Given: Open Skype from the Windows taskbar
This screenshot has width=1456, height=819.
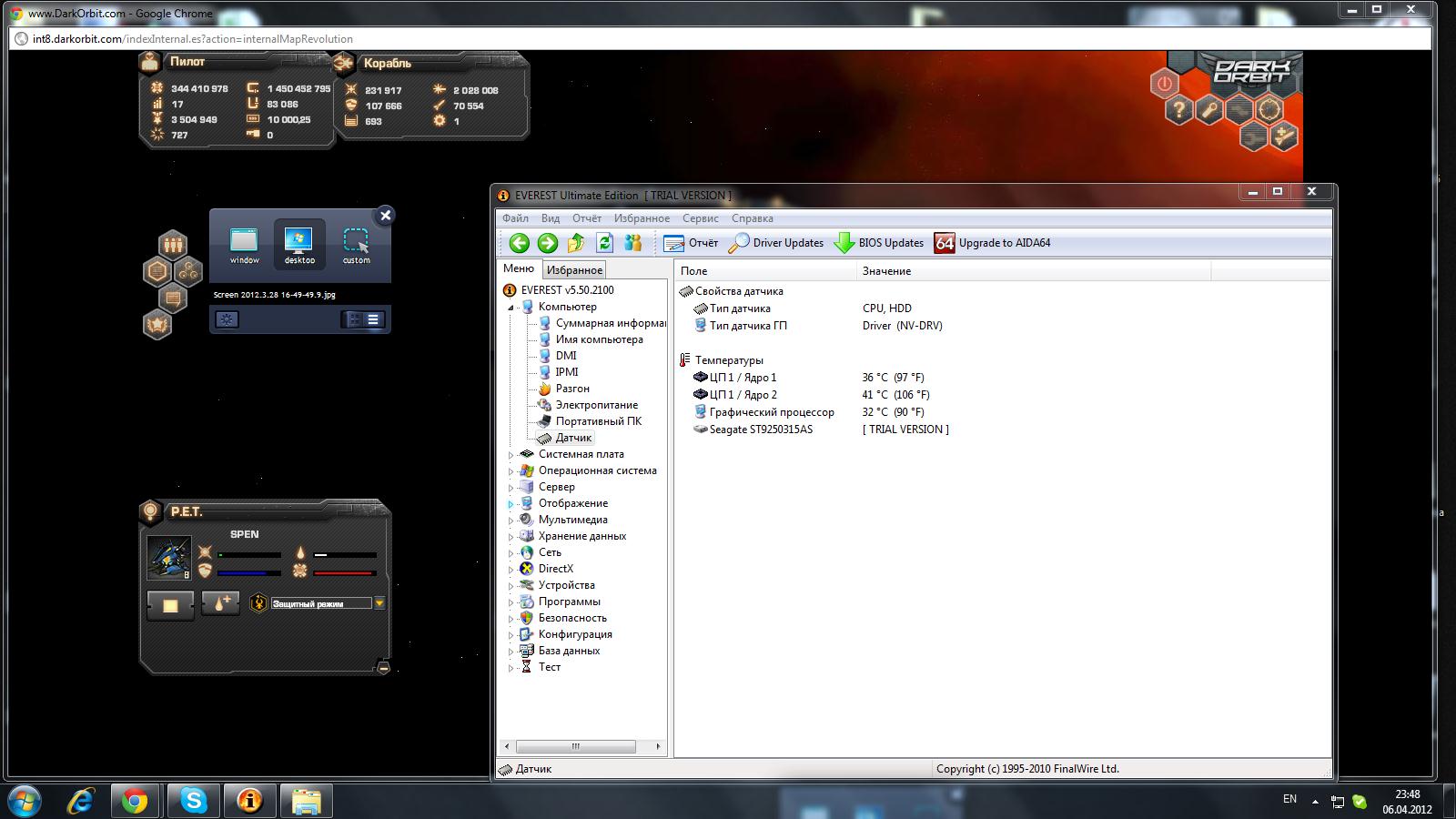Looking at the screenshot, I should tap(193, 801).
